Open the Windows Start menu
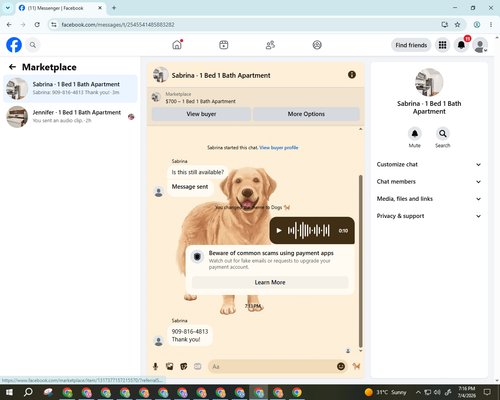This screenshot has width=500, height=400. click(9, 392)
